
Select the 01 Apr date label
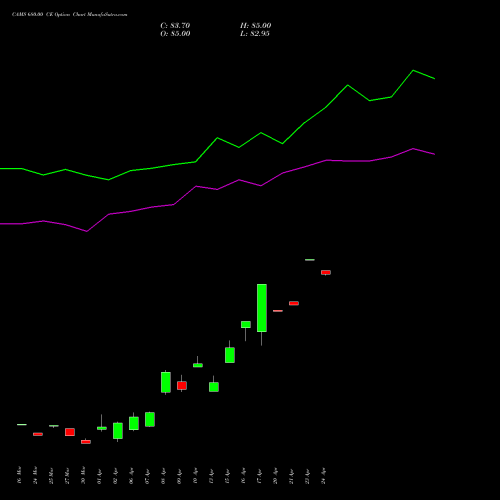[x=99, y=476]
